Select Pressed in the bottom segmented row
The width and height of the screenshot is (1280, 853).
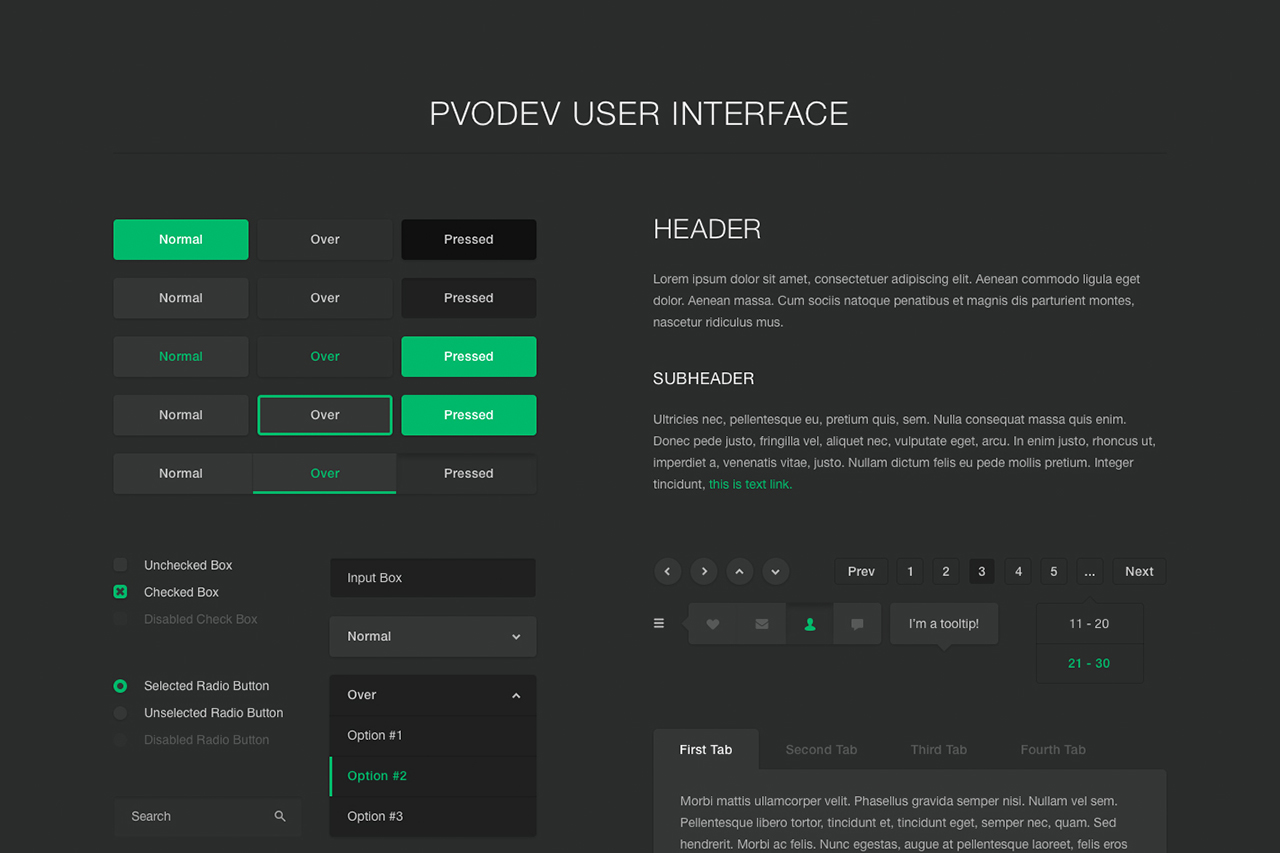click(467, 473)
